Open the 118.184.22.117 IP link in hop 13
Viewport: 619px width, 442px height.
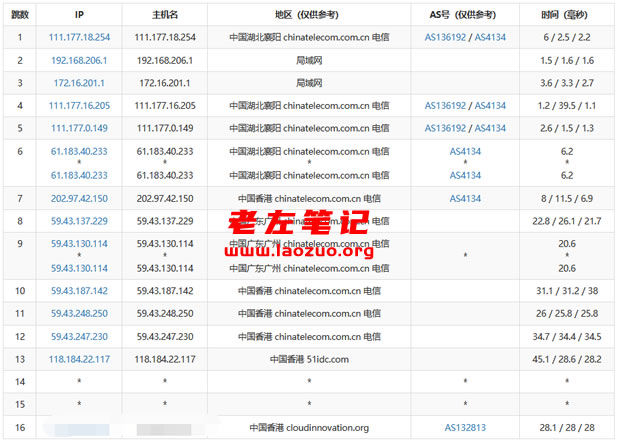[80, 360]
